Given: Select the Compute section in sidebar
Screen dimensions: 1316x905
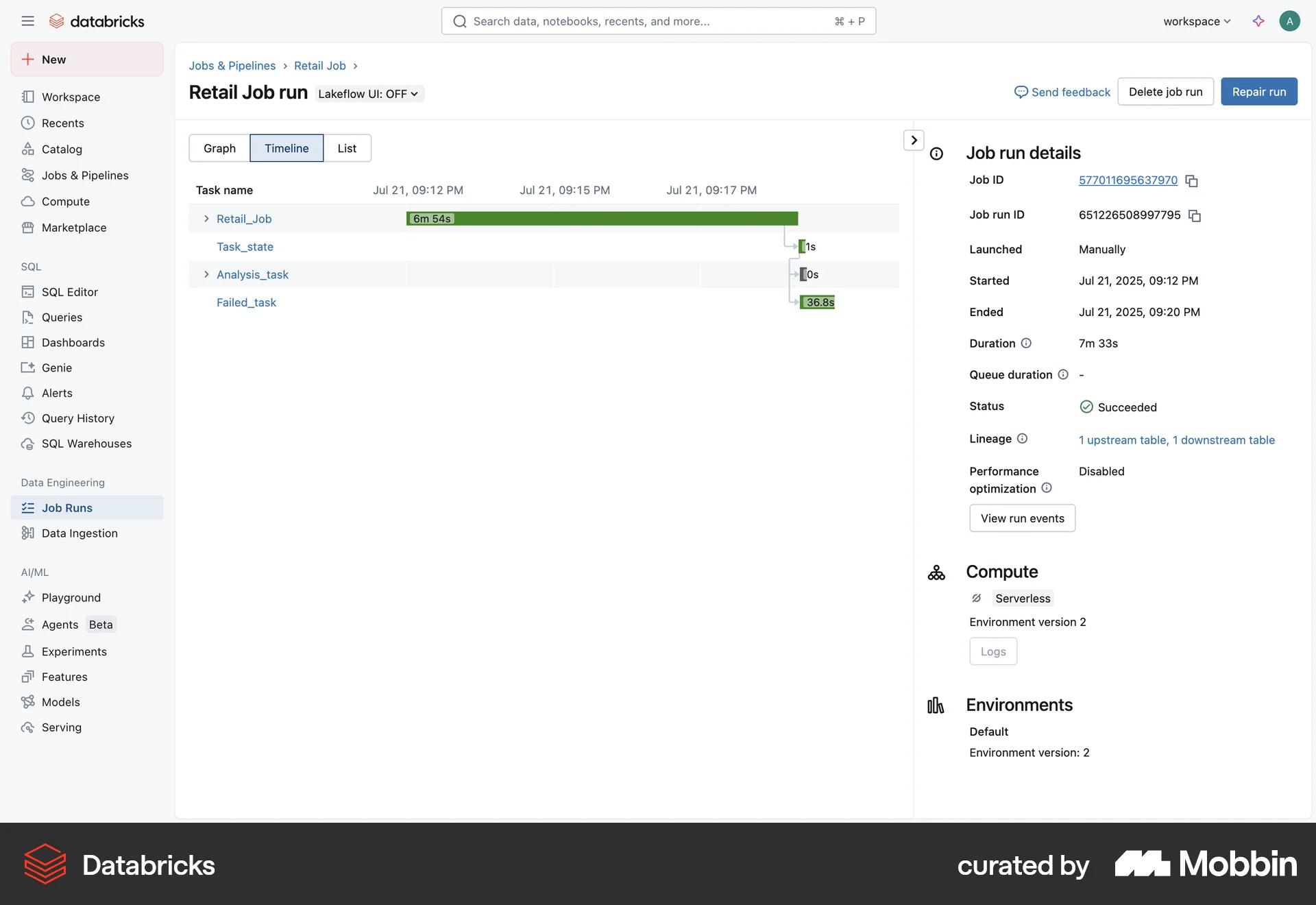Looking at the screenshot, I should click(x=65, y=201).
